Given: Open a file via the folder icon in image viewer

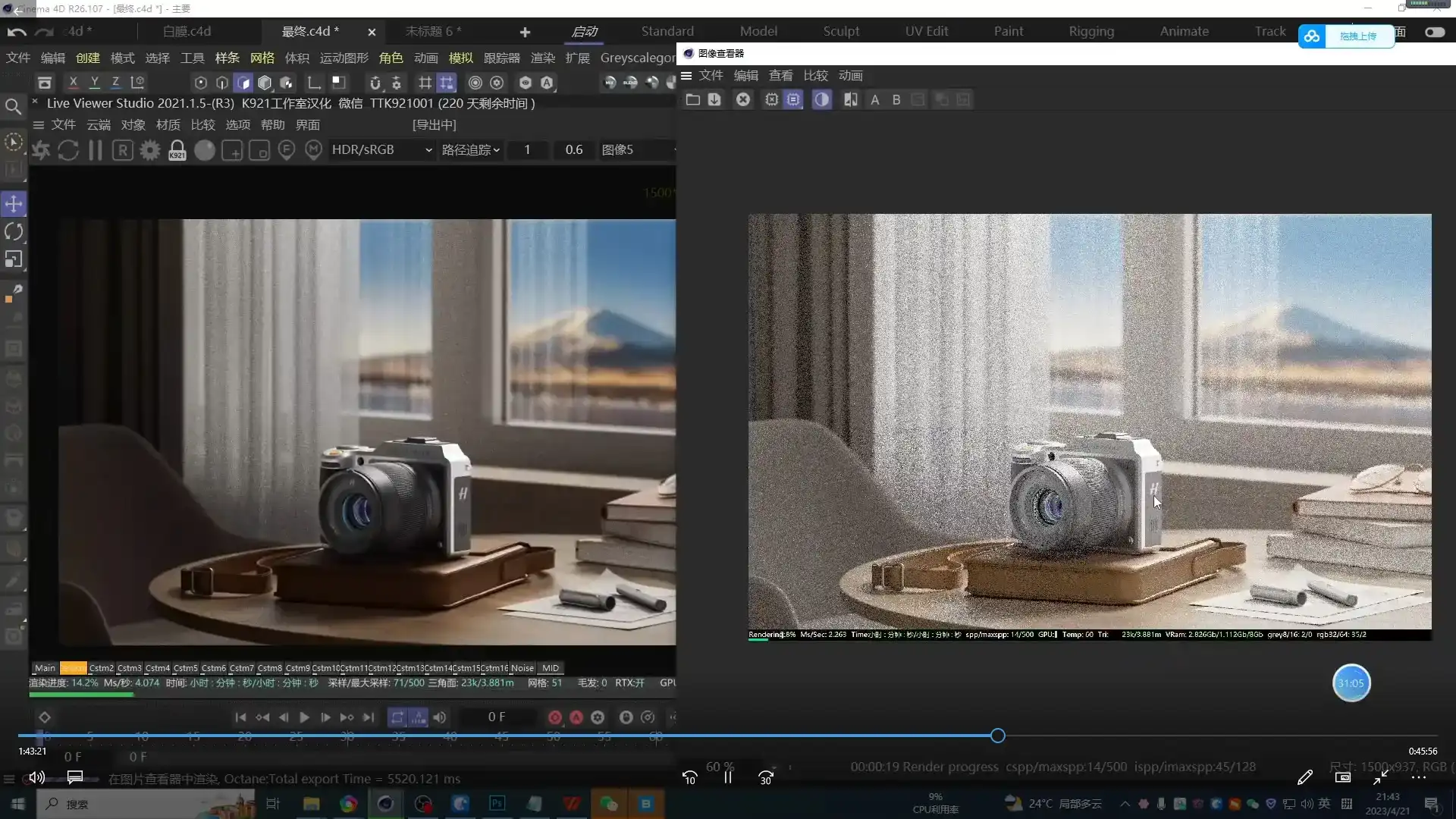Looking at the screenshot, I should [694, 99].
